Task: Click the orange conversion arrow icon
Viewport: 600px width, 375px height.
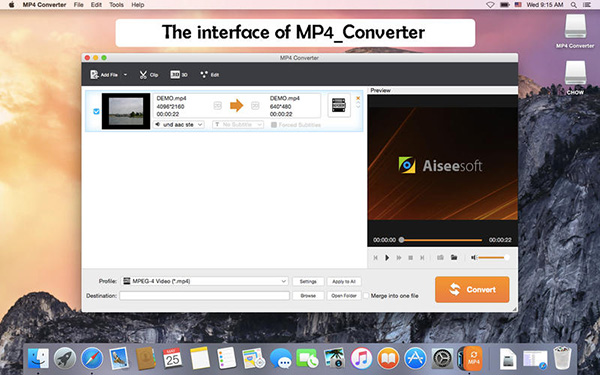Action: click(236, 106)
